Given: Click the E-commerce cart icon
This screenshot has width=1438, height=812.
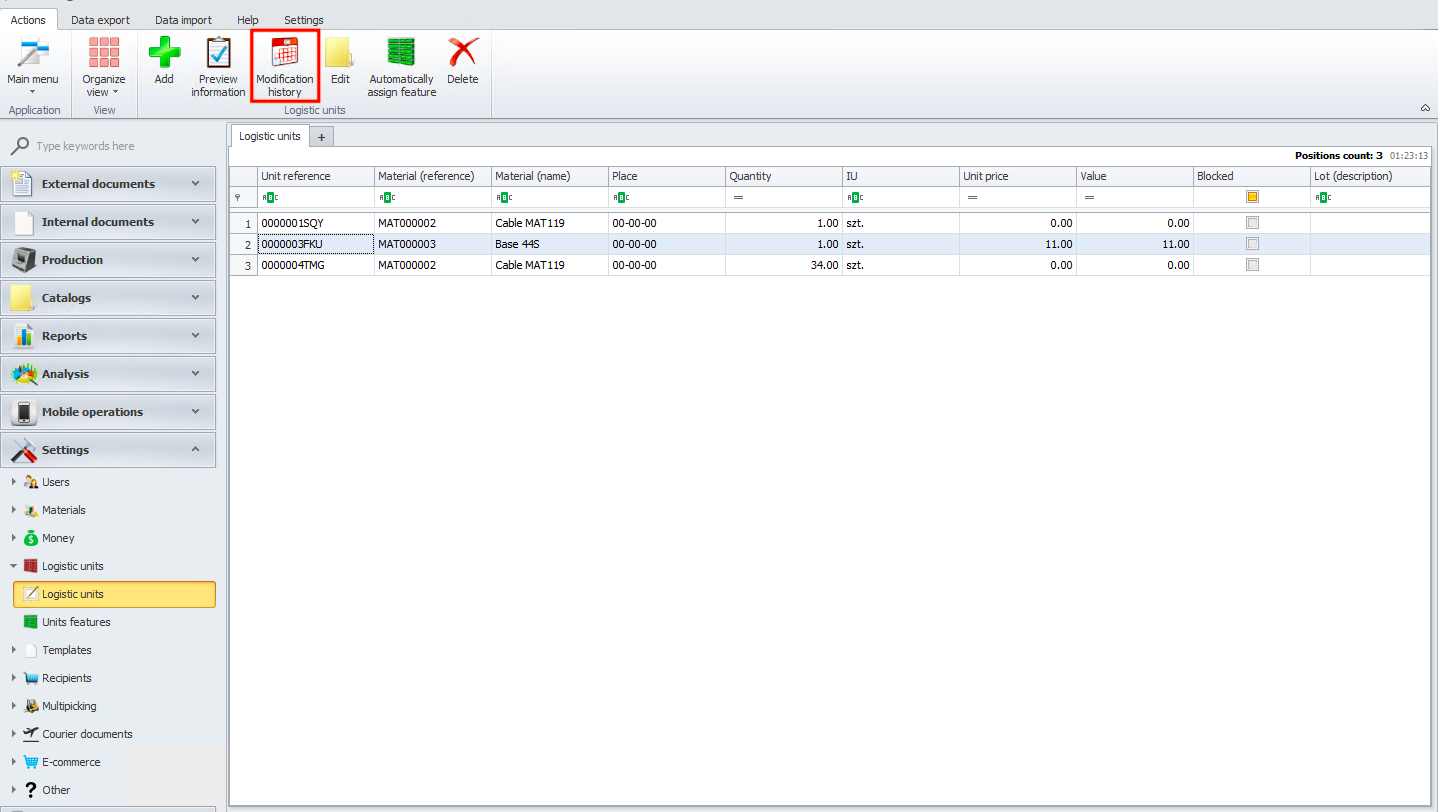Looking at the screenshot, I should tap(31, 762).
